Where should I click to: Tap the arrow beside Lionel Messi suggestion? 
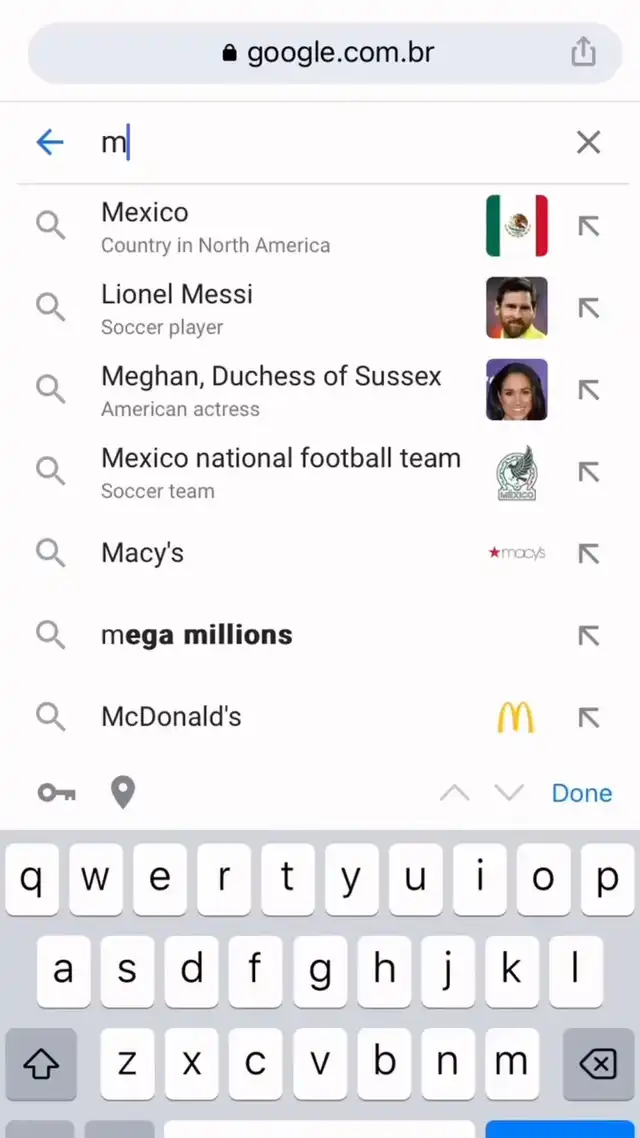click(x=589, y=308)
